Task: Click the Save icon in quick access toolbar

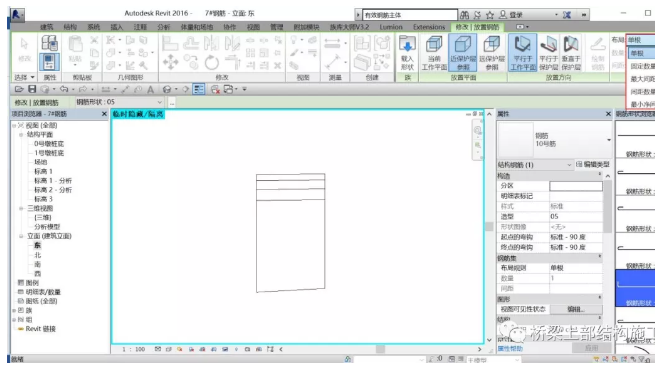Action: coord(32,89)
